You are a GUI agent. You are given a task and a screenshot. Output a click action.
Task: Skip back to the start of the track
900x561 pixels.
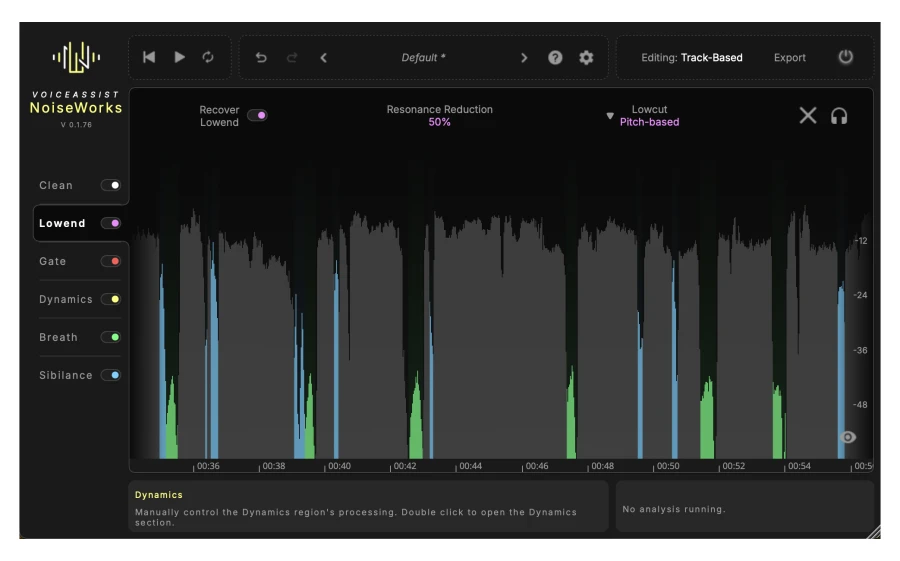[149, 57]
